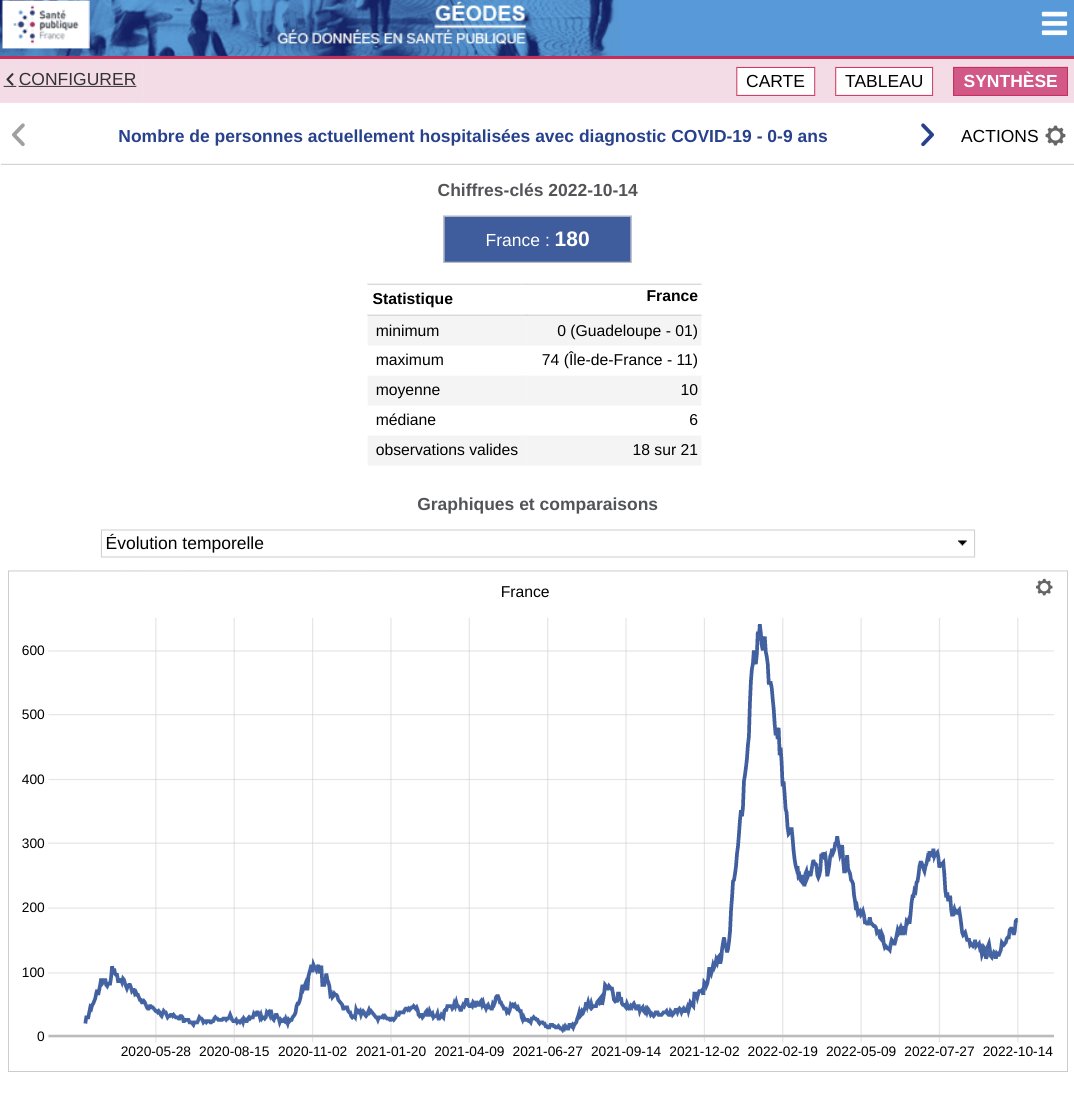The width and height of the screenshot is (1074, 1096).
Task: Select the SYNTHÈSE tab
Action: click(1010, 81)
